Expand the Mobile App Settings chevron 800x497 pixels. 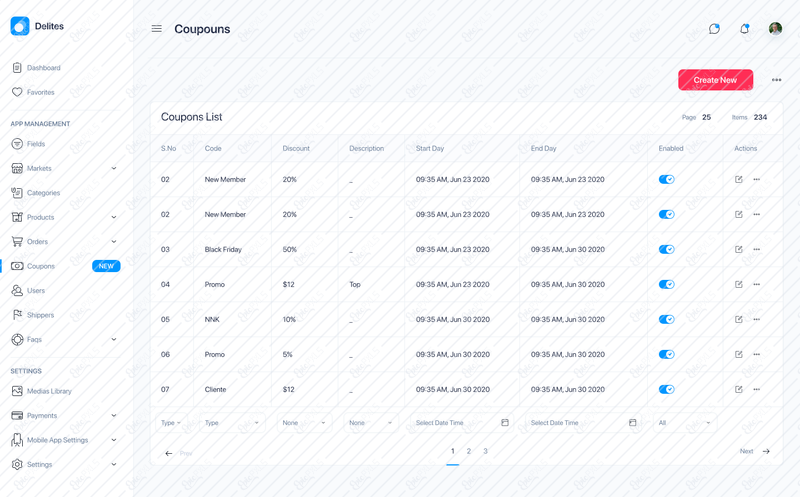[x=114, y=440]
